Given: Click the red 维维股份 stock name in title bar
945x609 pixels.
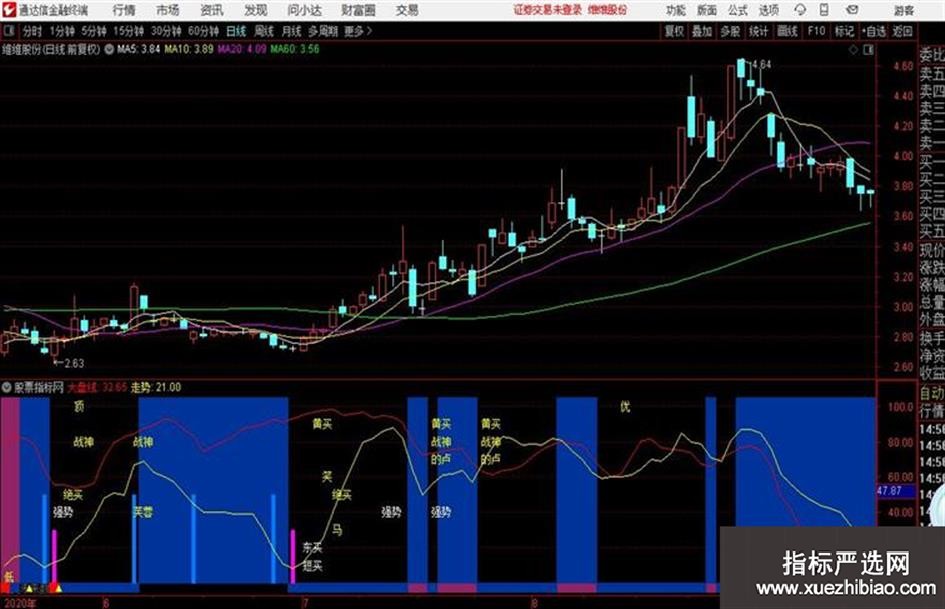Looking at the screenshot, I should coord(607,10).
